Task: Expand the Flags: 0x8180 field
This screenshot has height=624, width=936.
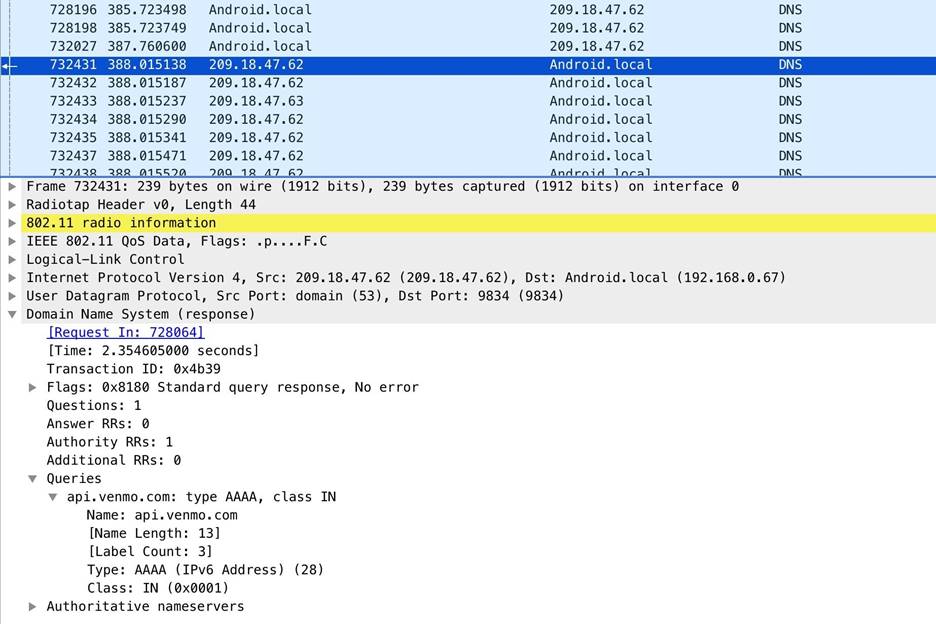Action: click(33, 387)
